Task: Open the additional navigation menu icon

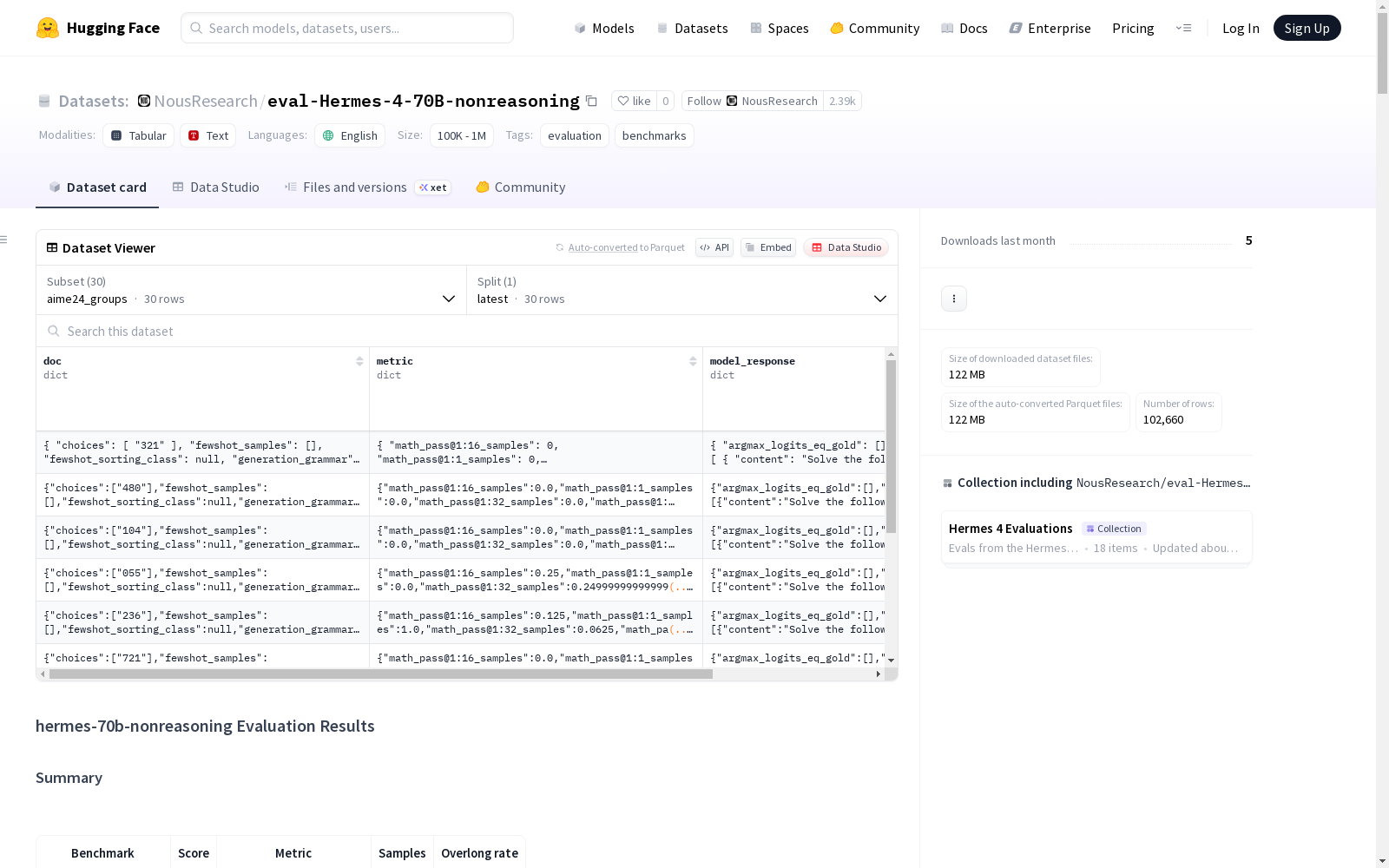Action: pos(1183,28)
